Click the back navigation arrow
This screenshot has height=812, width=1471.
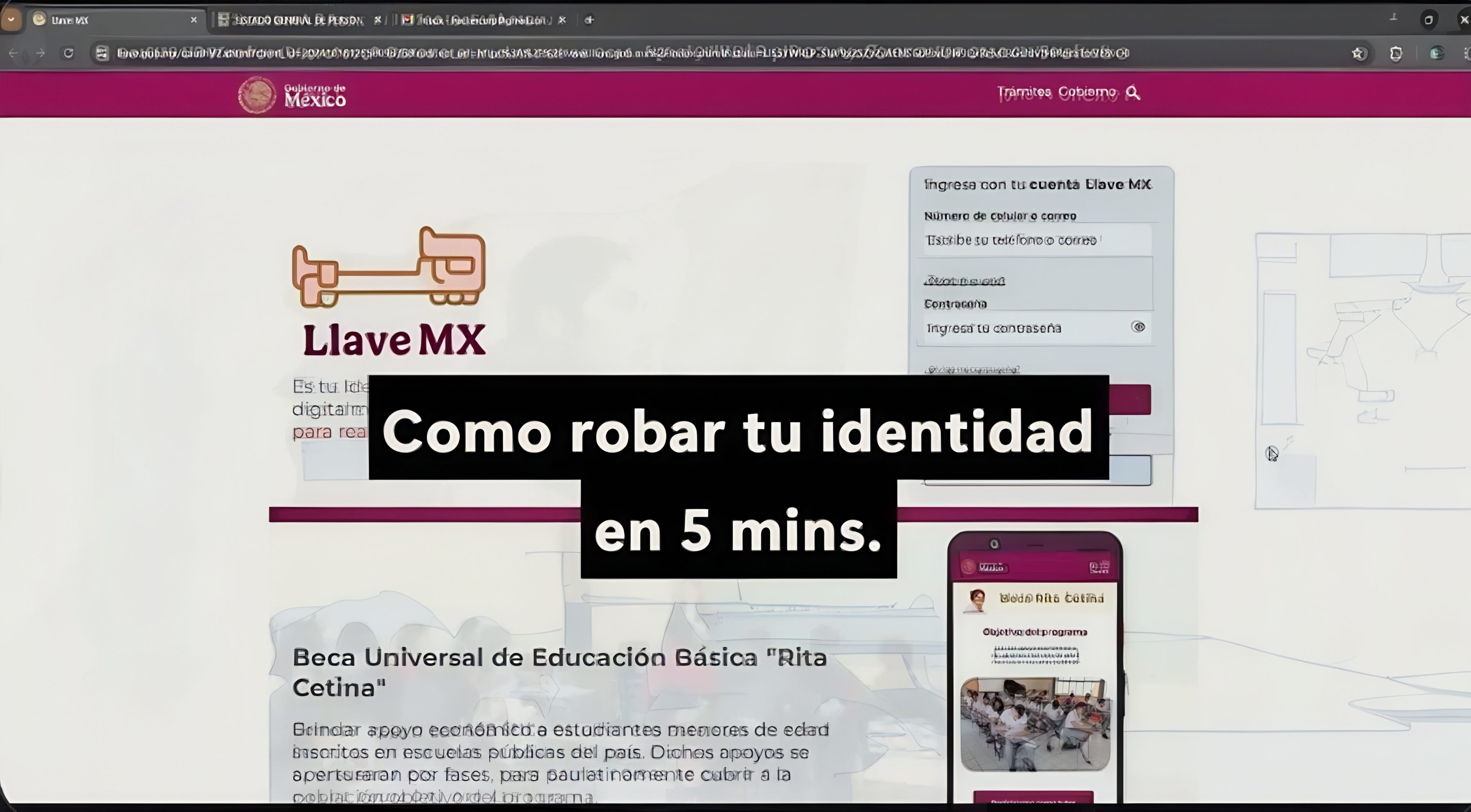point(13,53)
